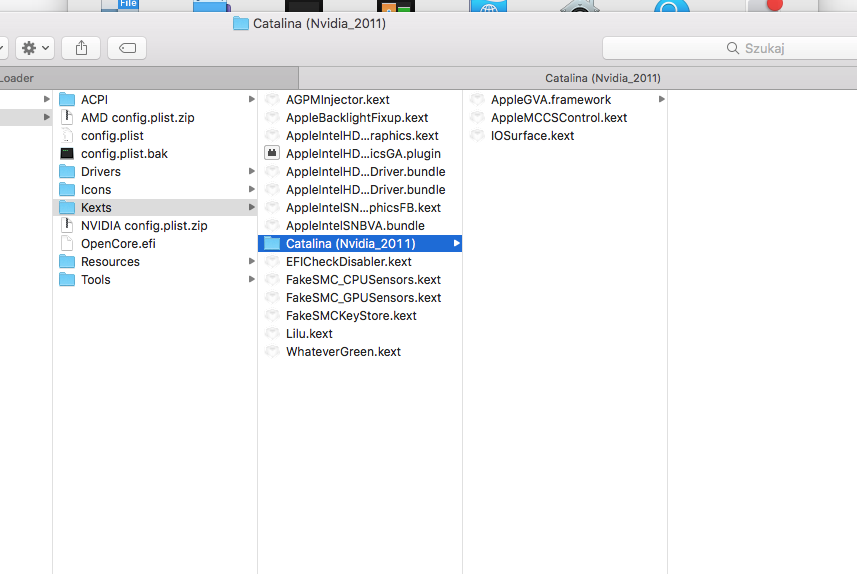Select the config.plist file icon
Viewport: 857px width, 574px height.
[x=67, y=136]
